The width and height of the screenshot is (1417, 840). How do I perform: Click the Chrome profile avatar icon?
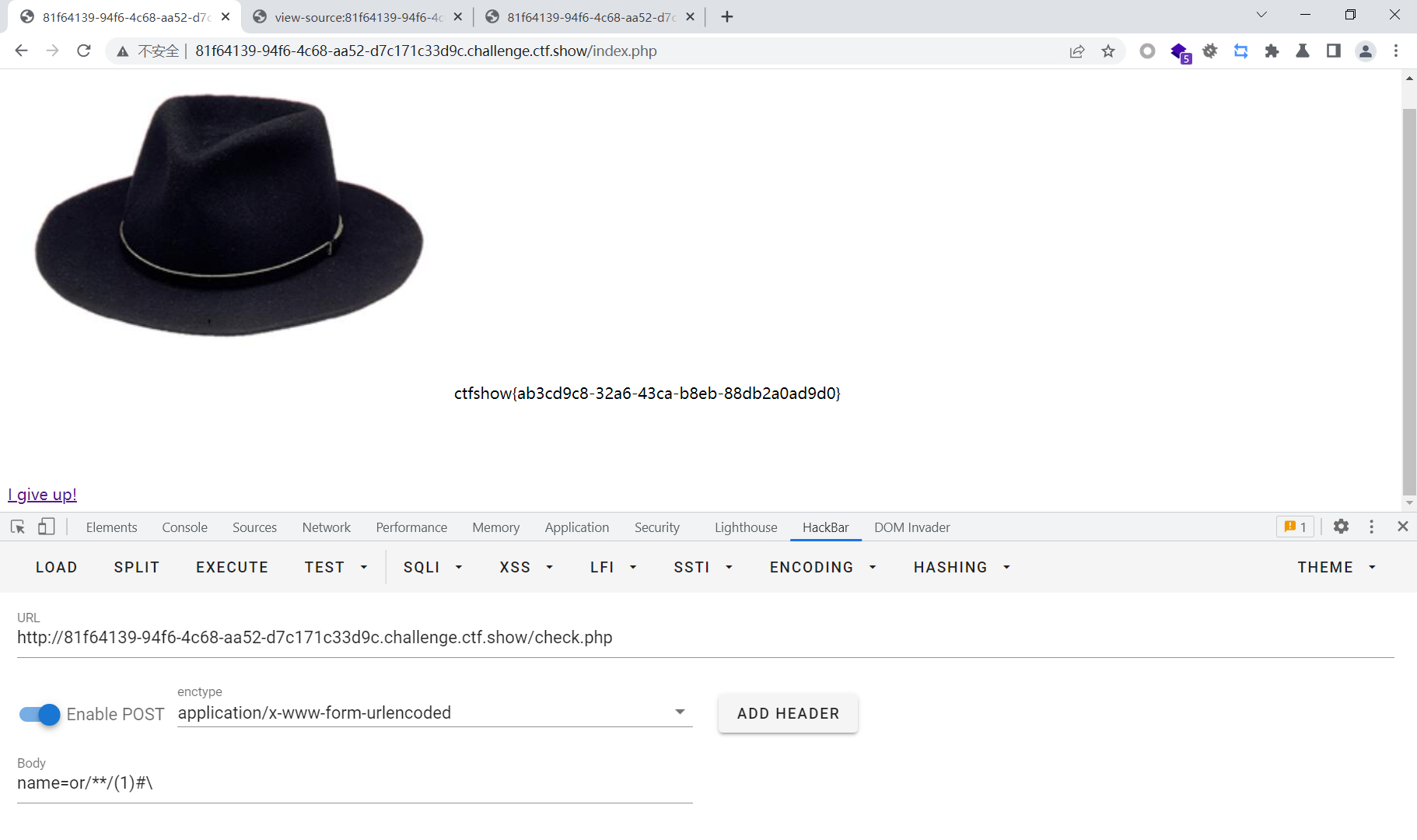(x=1365, y=51)
